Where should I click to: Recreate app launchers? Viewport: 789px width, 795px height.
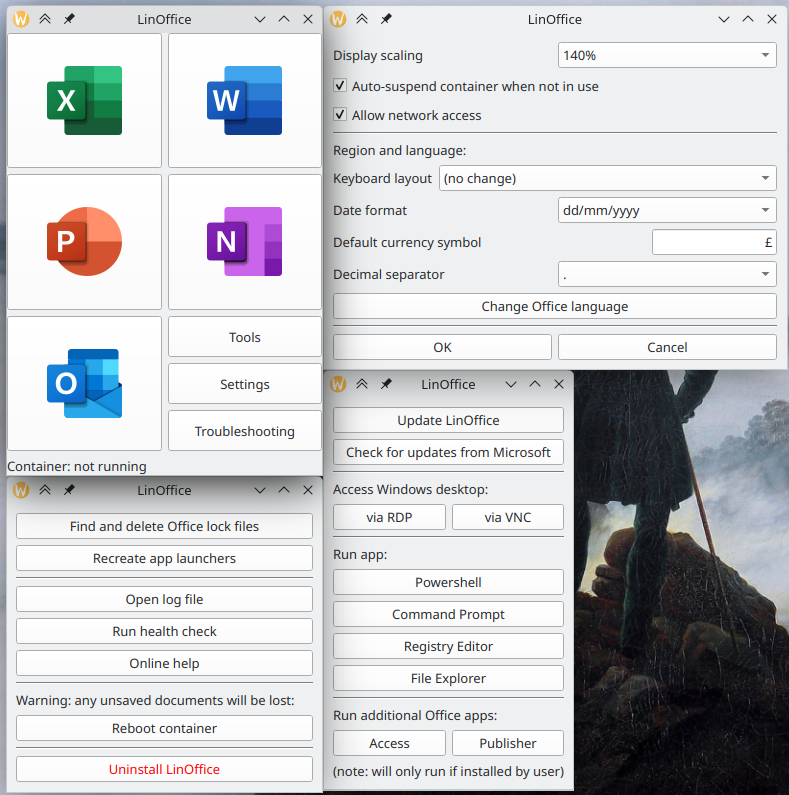tap(164, 558)
